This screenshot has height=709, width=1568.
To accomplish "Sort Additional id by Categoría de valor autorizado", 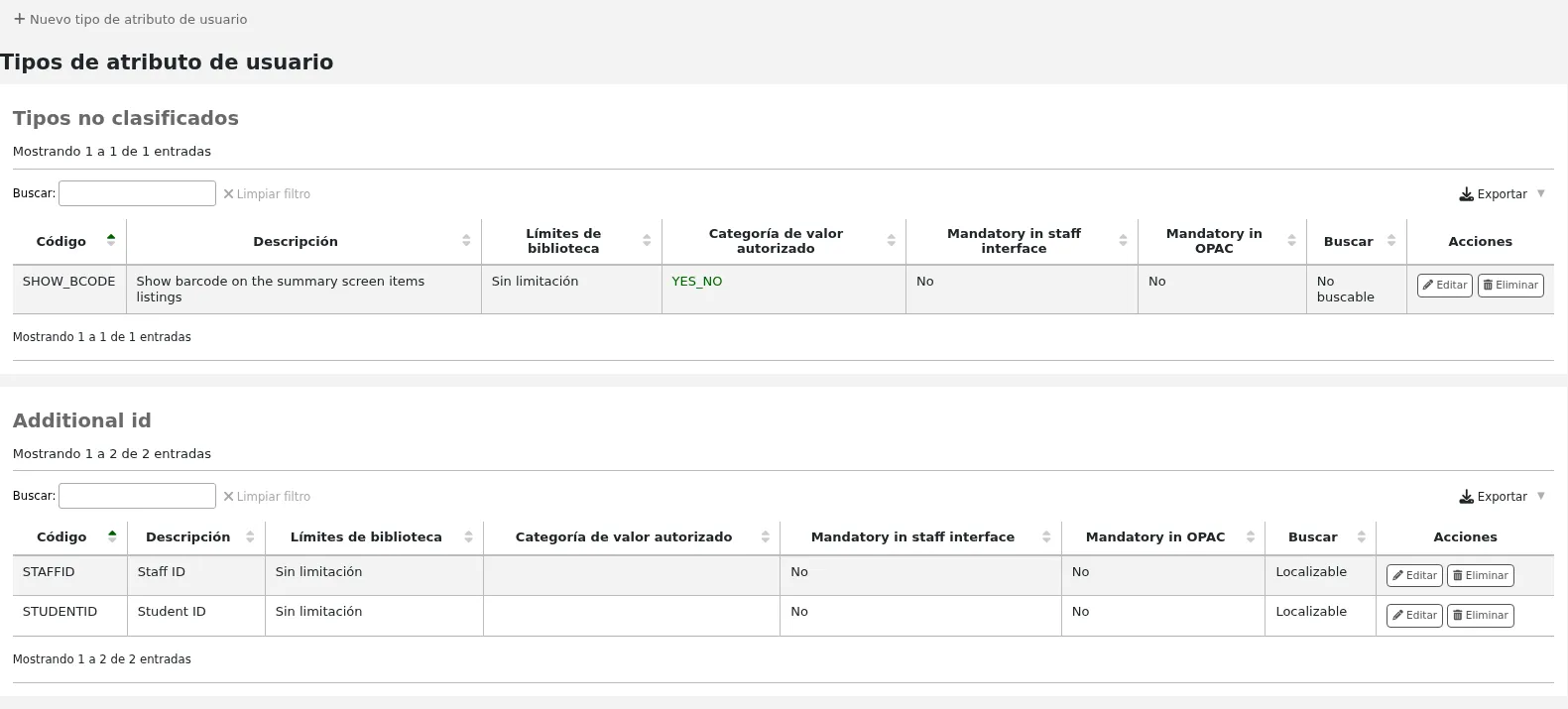I will pos(632,536).
